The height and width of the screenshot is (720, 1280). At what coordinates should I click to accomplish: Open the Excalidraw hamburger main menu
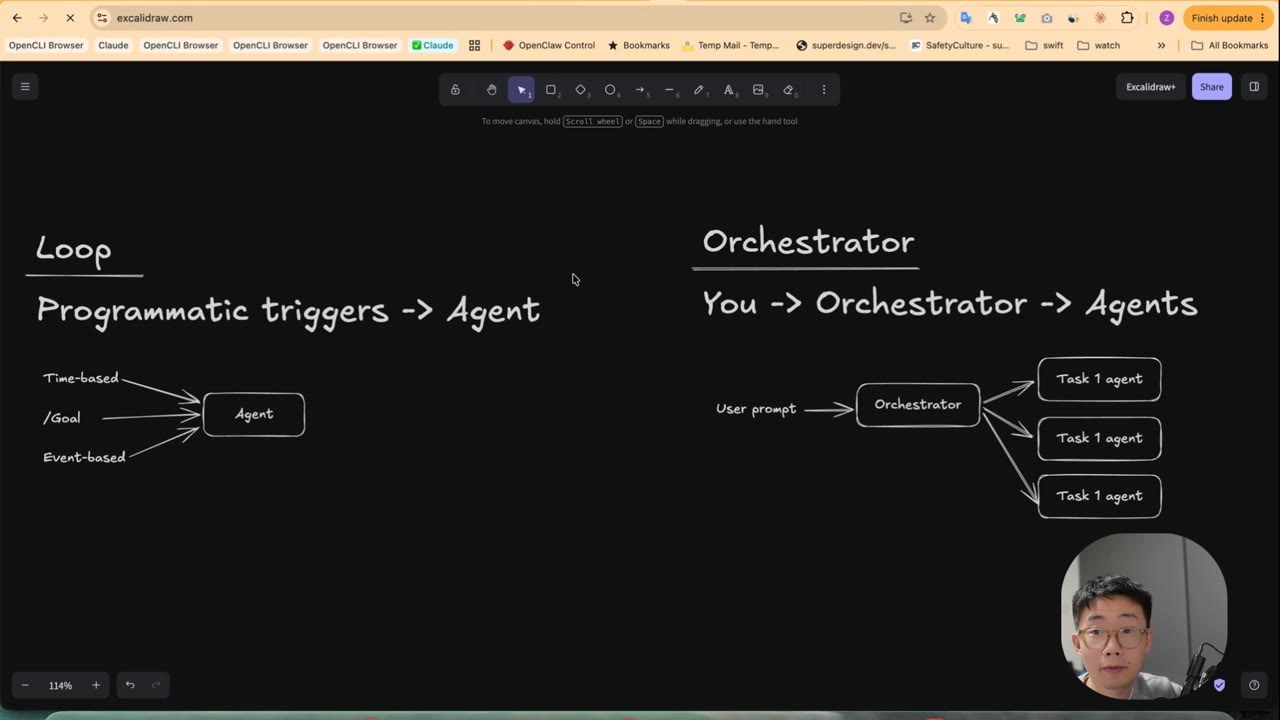tap(25, 87)
